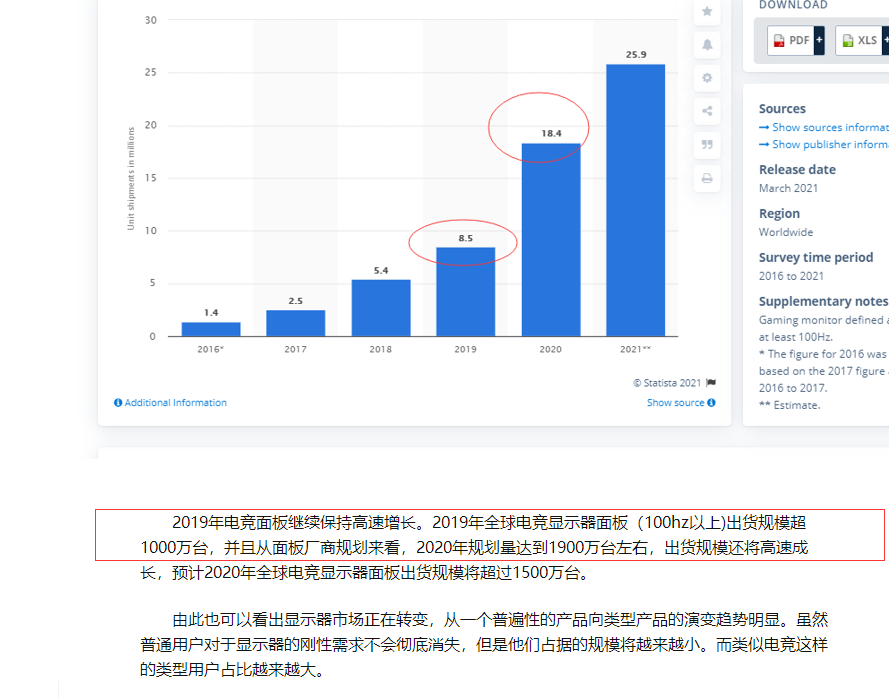Click the March 2021 release date text

(788, 188)
